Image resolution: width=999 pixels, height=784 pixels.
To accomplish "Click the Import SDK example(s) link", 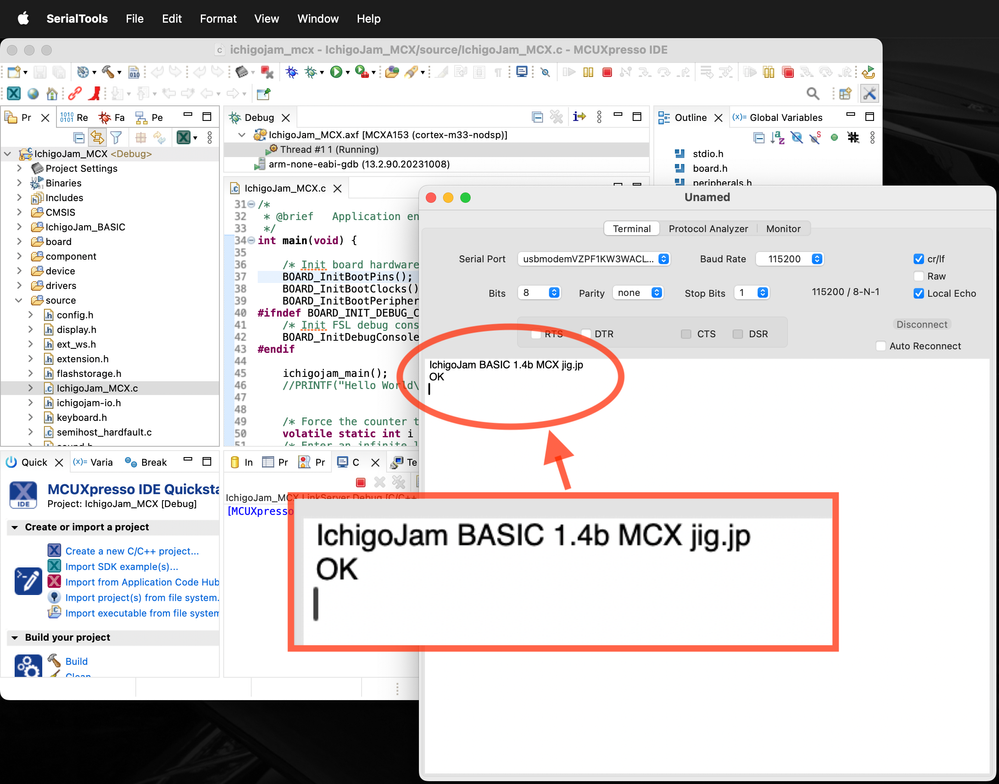I will point(122,566).
